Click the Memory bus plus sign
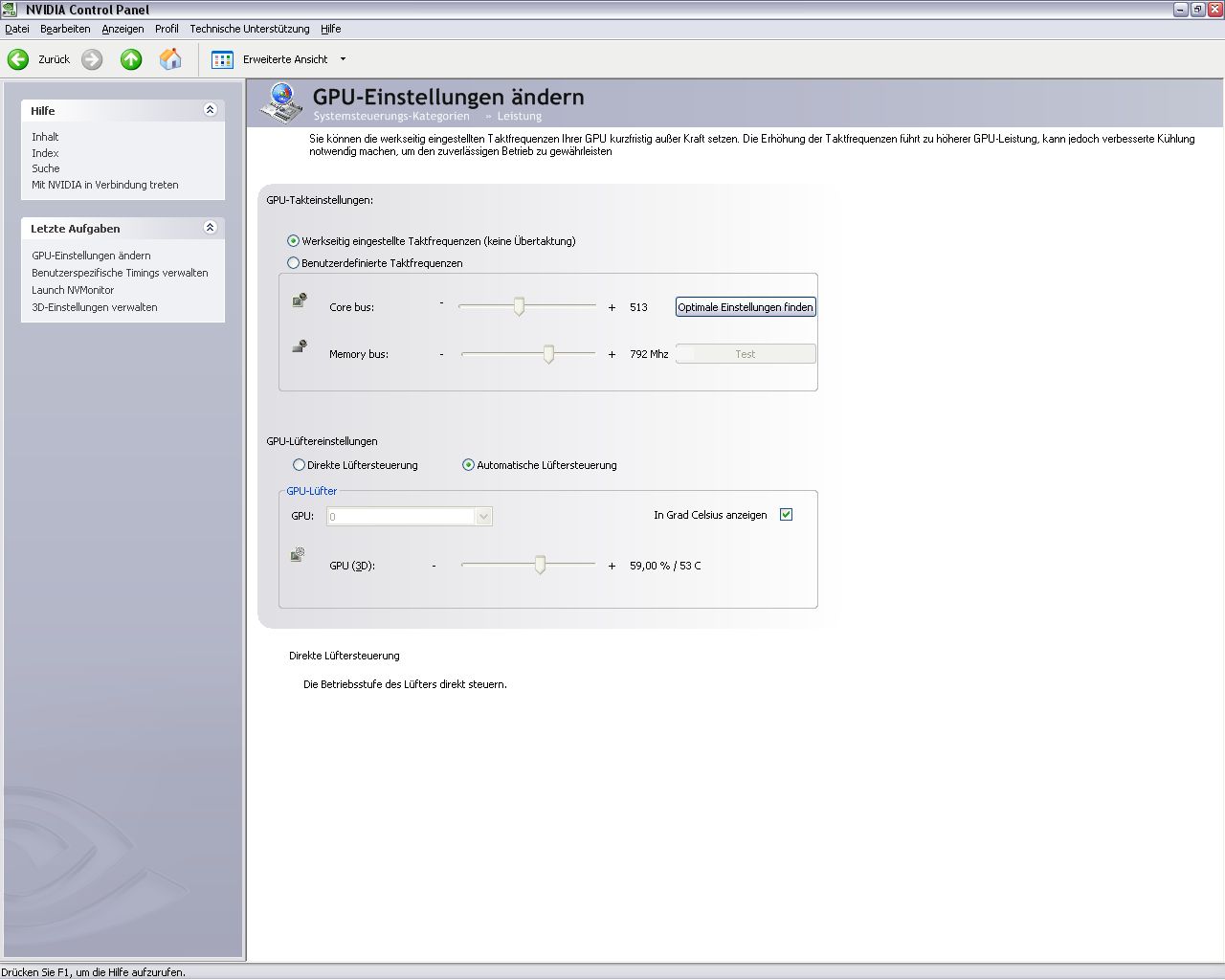This screenshot has height=980, width=1225. pyautogui.click(x=612, y=354)
